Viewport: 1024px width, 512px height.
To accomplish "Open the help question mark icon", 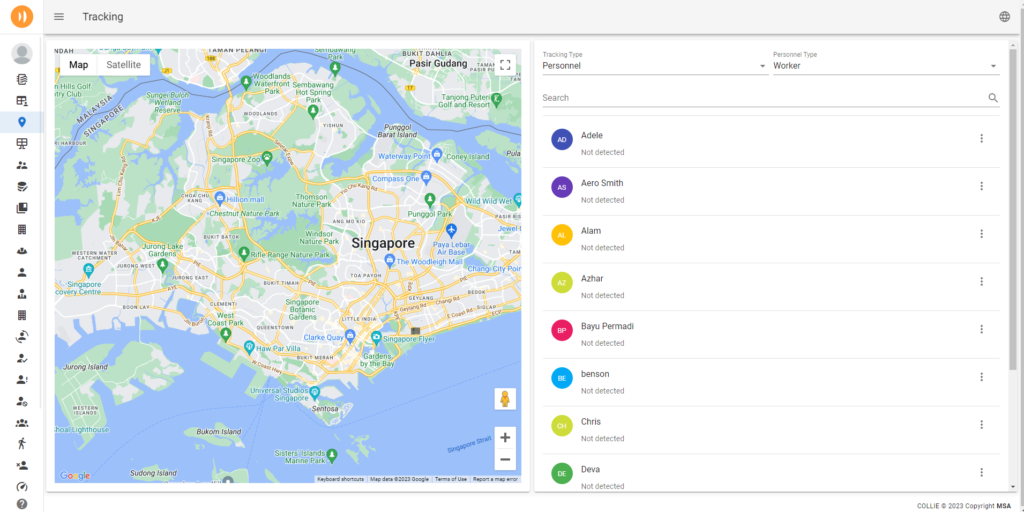I will pyautogui.click(x=22, y=504).
